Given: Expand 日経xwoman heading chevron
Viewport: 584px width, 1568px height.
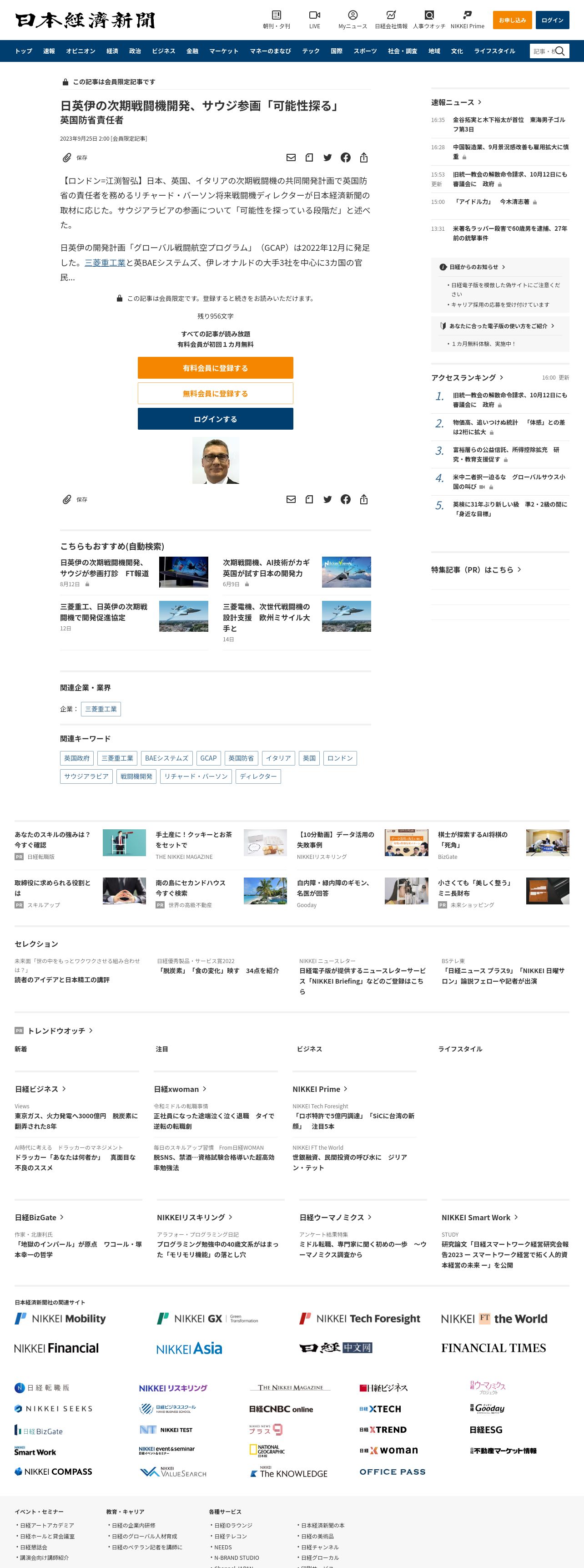Looking at the screenshot, I should pyautogui.click(x=204, y=1089).
